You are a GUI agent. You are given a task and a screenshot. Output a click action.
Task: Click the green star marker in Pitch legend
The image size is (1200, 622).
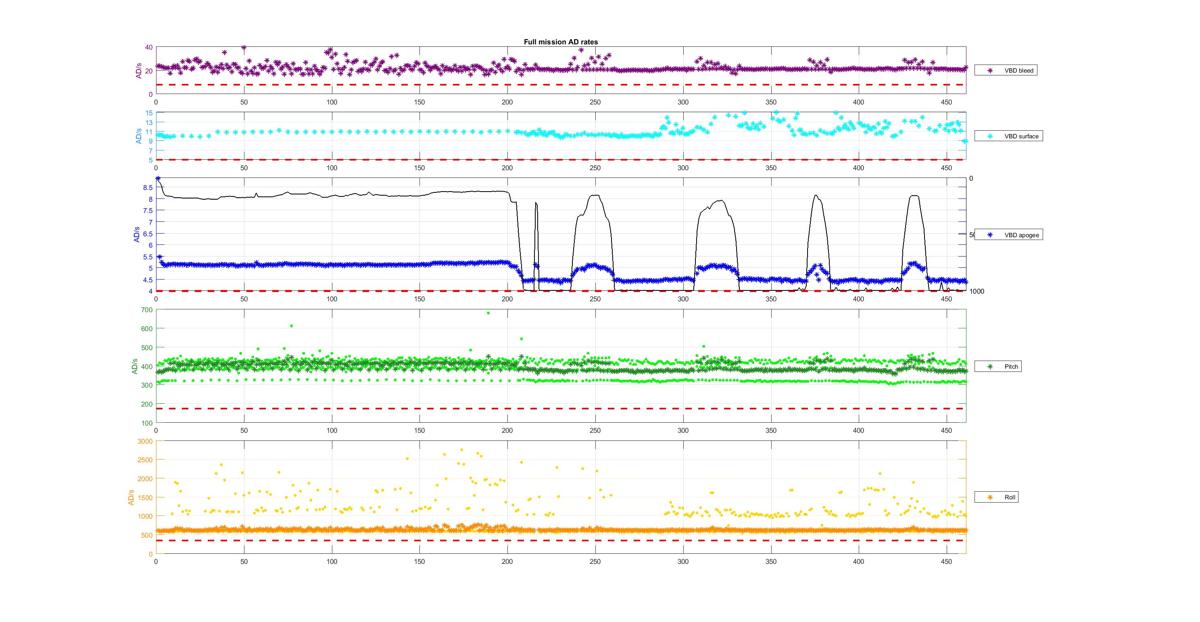pyautogui.click(x=989, y=366)
